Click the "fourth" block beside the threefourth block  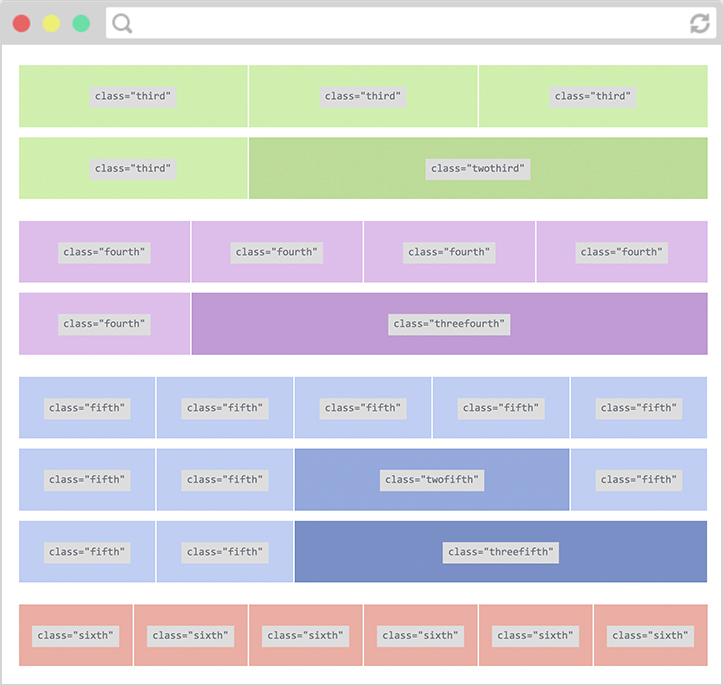[104, 324]
